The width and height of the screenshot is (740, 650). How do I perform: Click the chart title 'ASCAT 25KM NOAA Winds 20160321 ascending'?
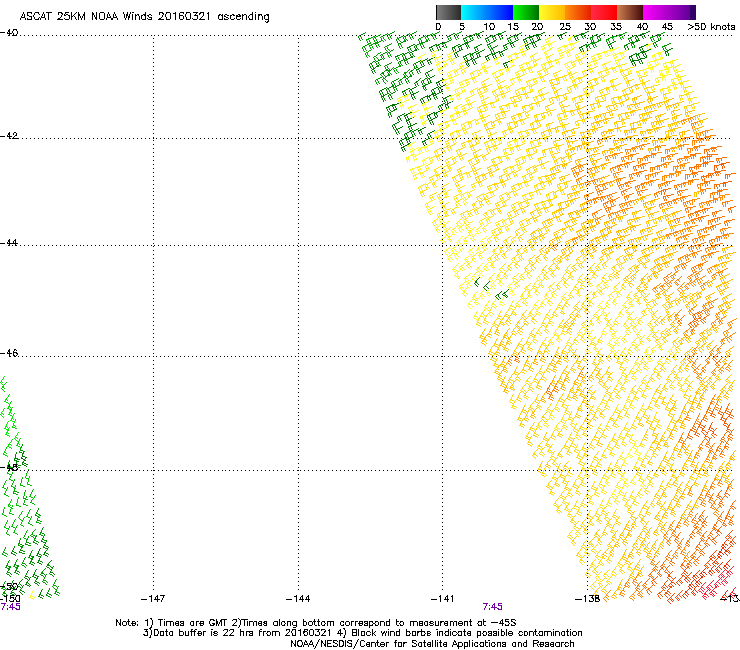(144, 17)
